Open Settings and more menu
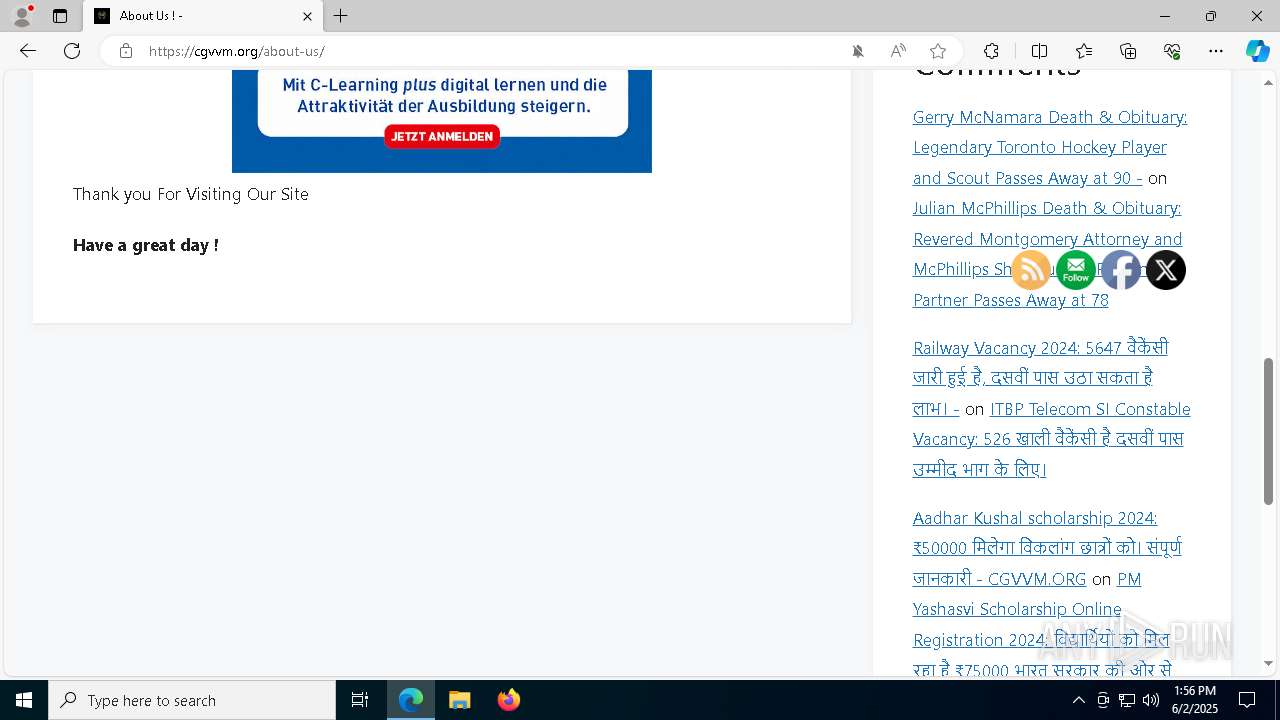1280x720 pixels. [1216, 51]
